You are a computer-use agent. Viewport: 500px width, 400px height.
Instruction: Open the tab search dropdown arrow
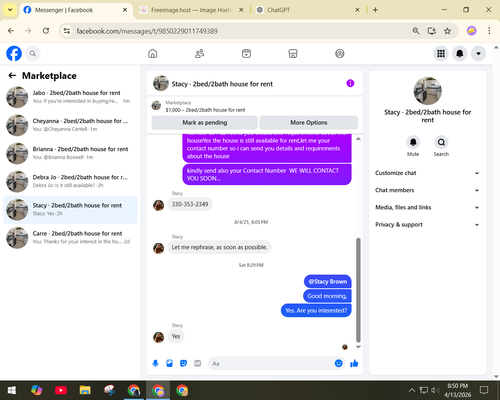10,10
